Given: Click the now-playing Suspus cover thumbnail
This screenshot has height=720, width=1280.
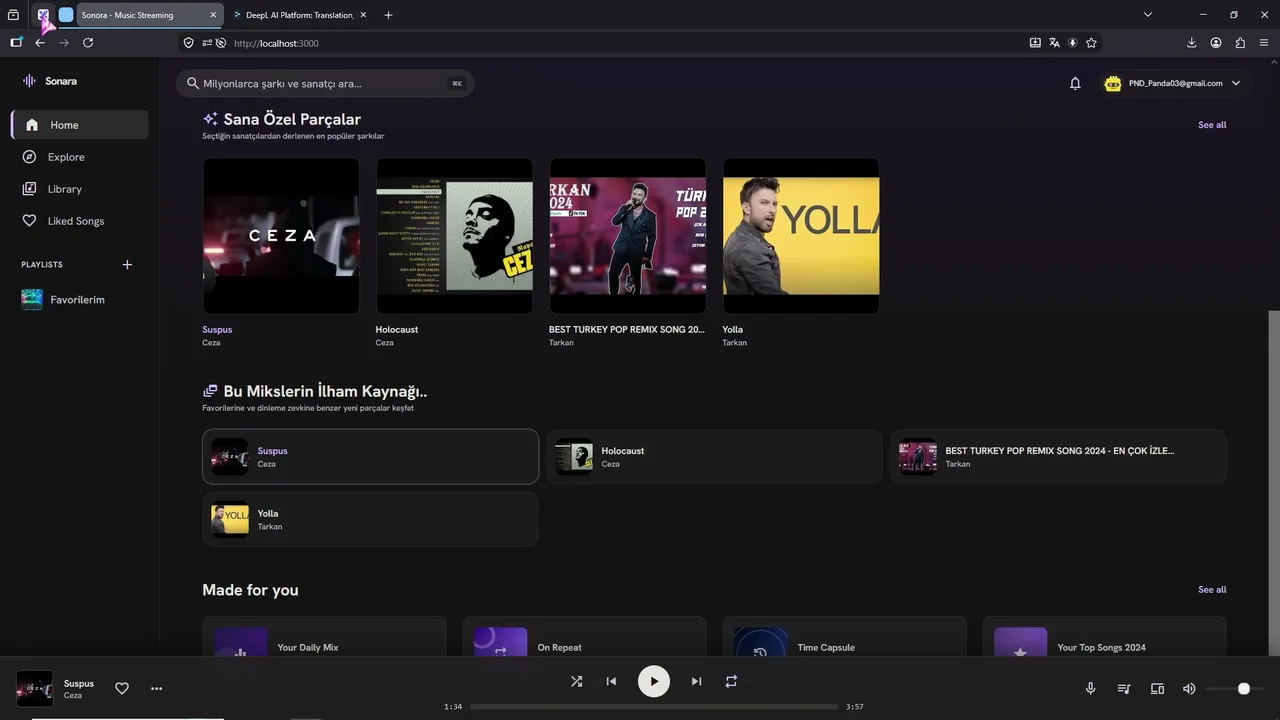Looking at the screenshot, I should point(35,689).
